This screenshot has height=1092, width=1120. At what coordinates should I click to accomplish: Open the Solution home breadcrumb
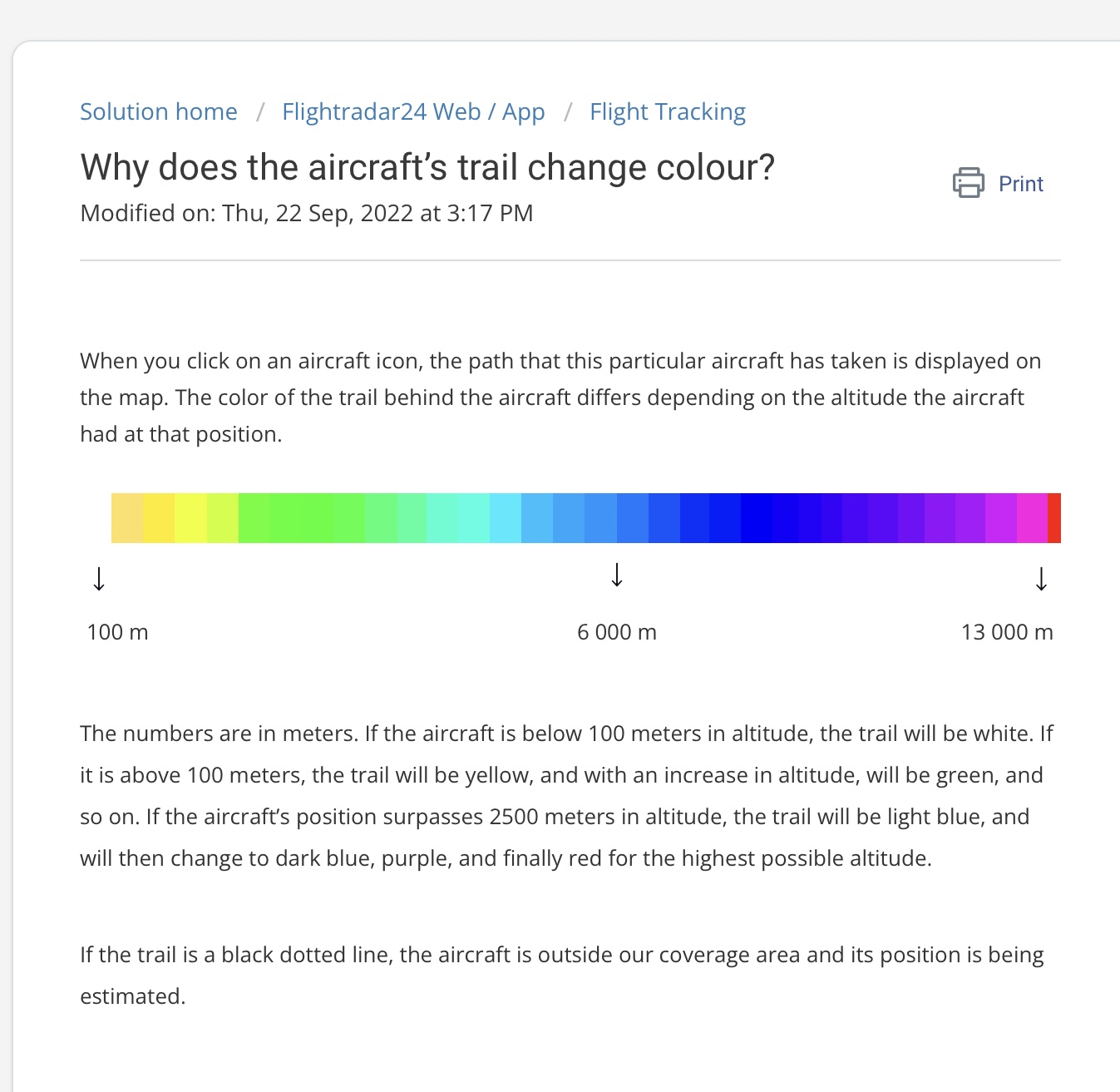tap(159, 111)
